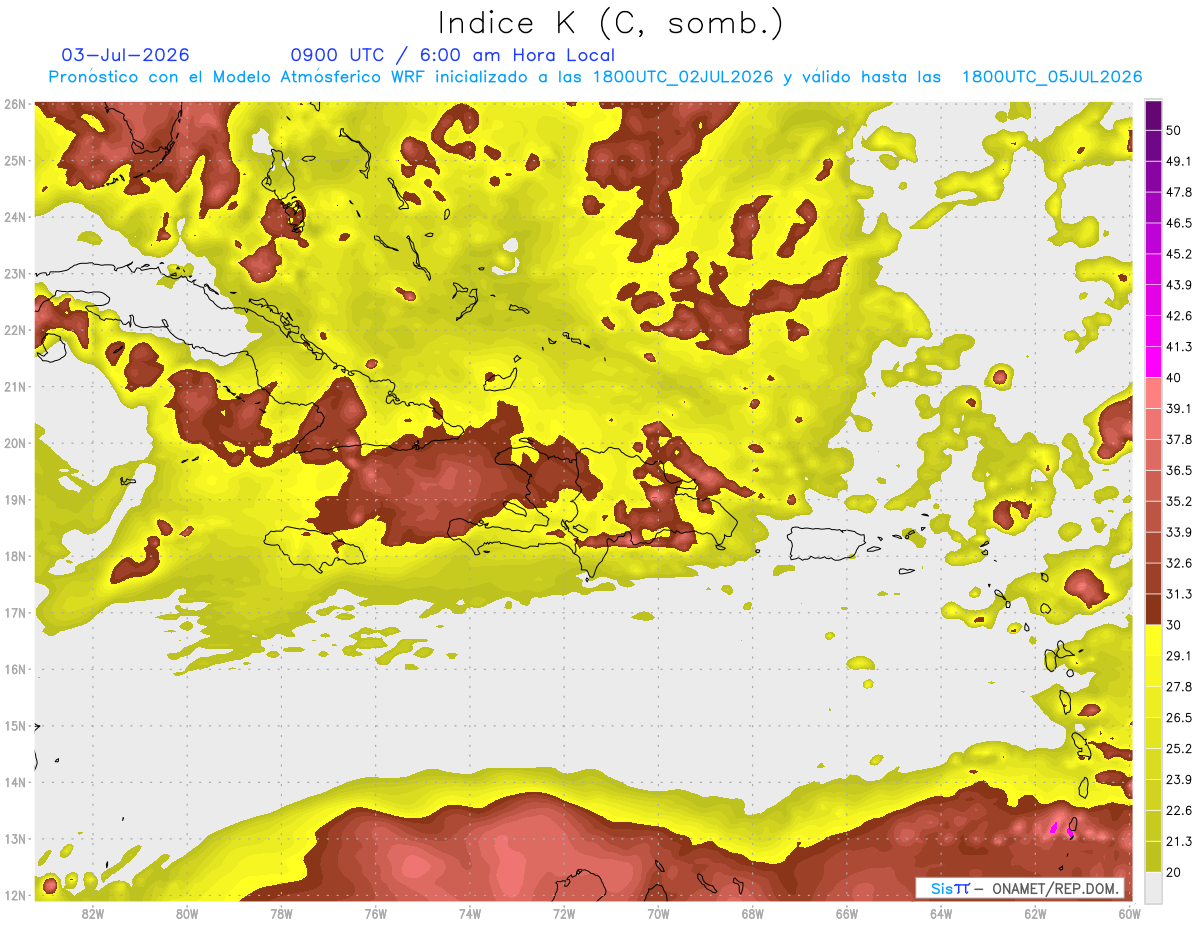Click the "15N" latitude label
The width and height of the screenshot is (1200, 927).
[x=15, y=726]
